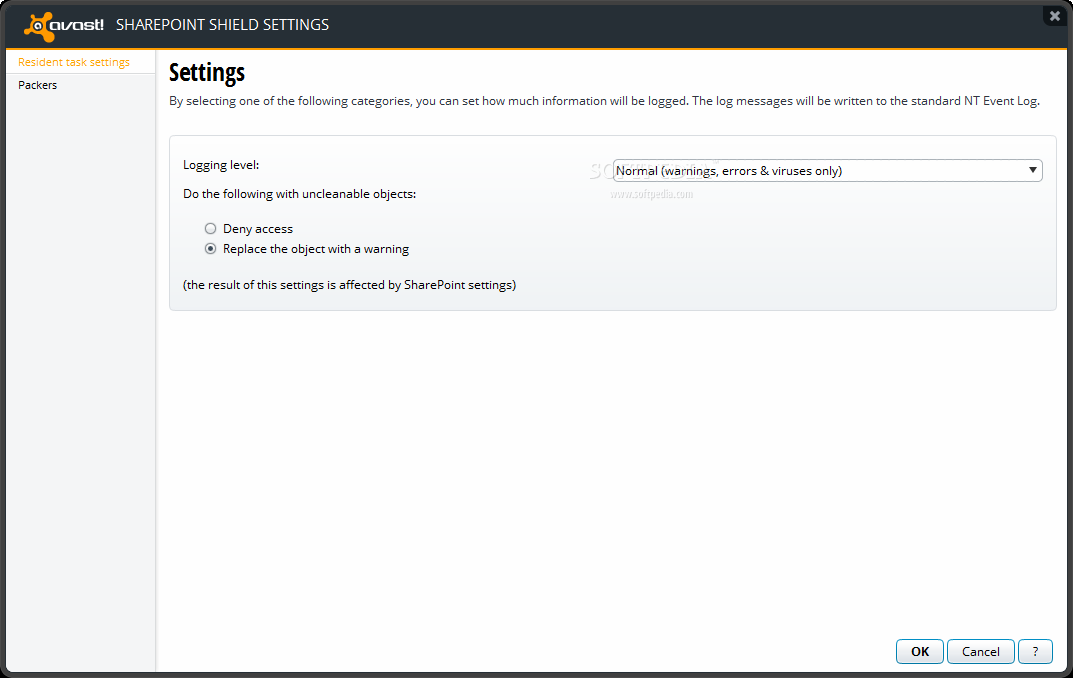Click the "Logging level:" label
This screenshot has height=678, width=1073.
click(x=221, y=165)
